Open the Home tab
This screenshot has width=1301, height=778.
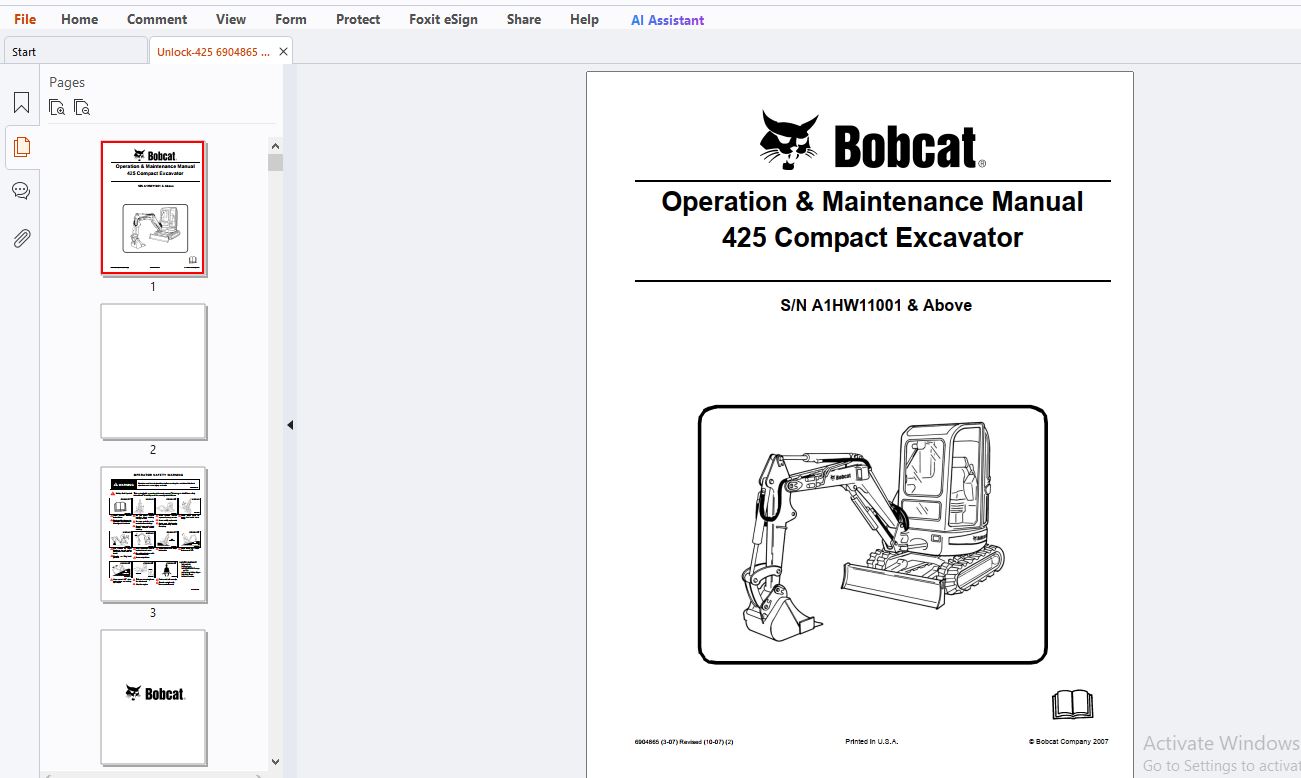(80, 19)
